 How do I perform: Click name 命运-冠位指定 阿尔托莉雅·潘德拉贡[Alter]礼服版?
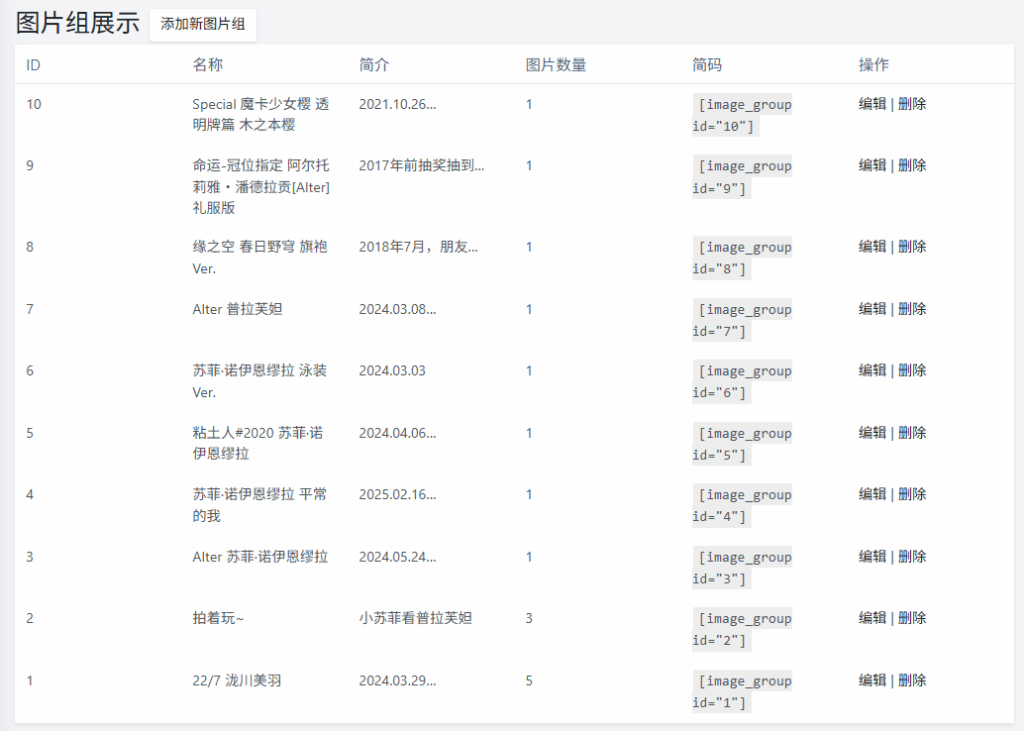261,187
